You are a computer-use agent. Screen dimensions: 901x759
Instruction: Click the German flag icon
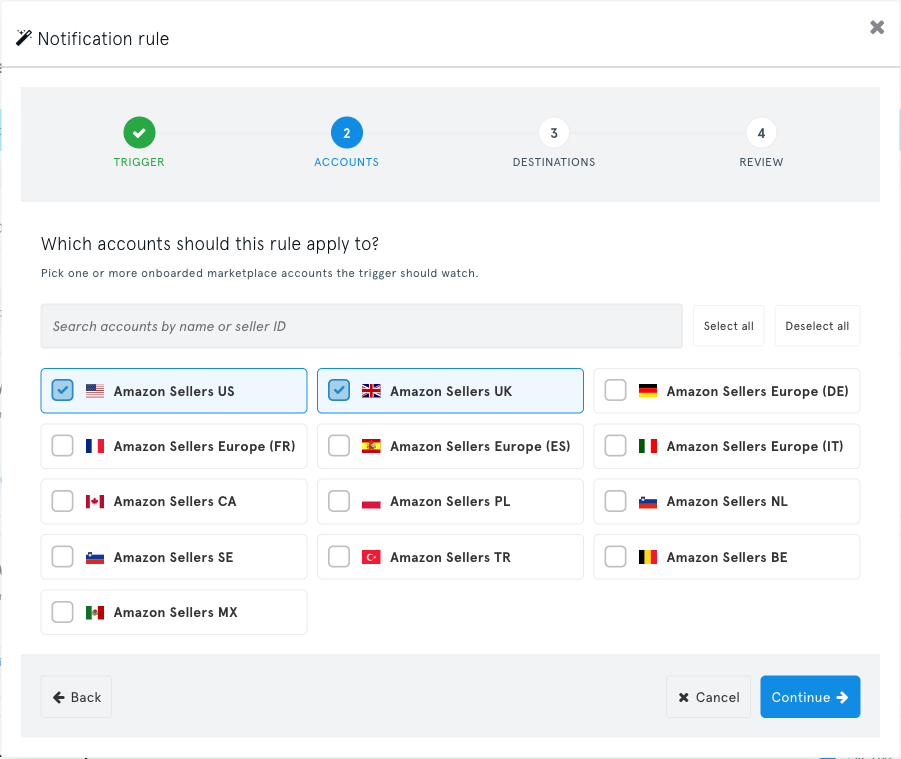(648, 391)
